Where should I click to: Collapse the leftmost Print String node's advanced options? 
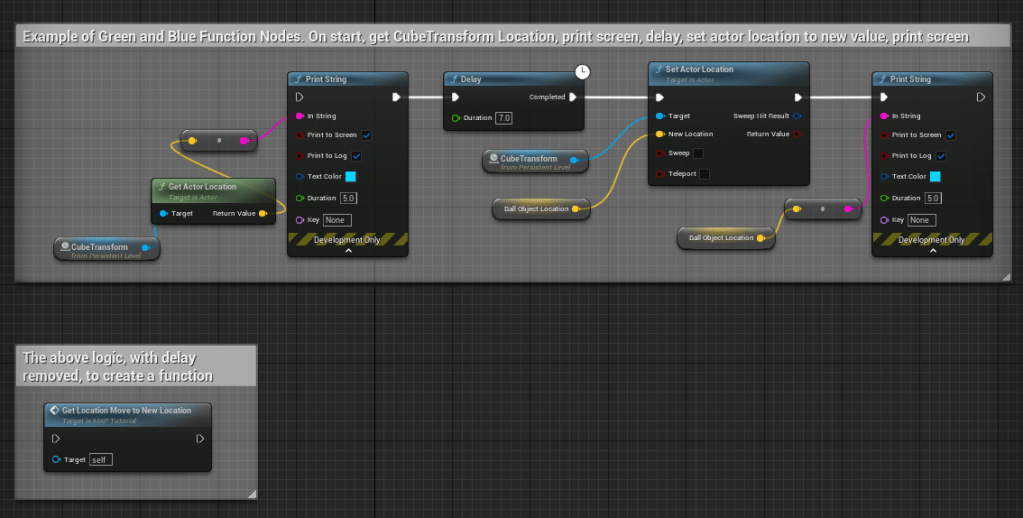click(347, 251)
